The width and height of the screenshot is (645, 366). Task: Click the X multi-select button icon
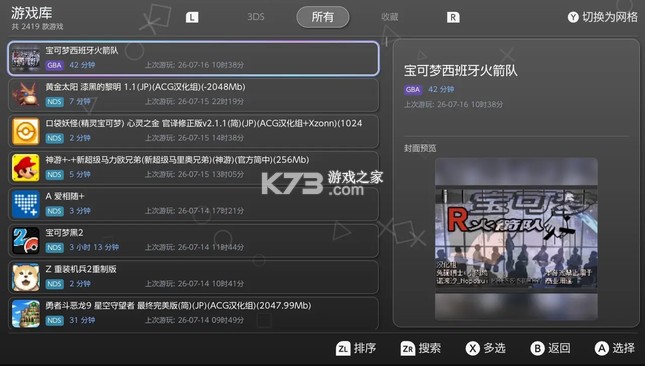click(x=473, y=349)
